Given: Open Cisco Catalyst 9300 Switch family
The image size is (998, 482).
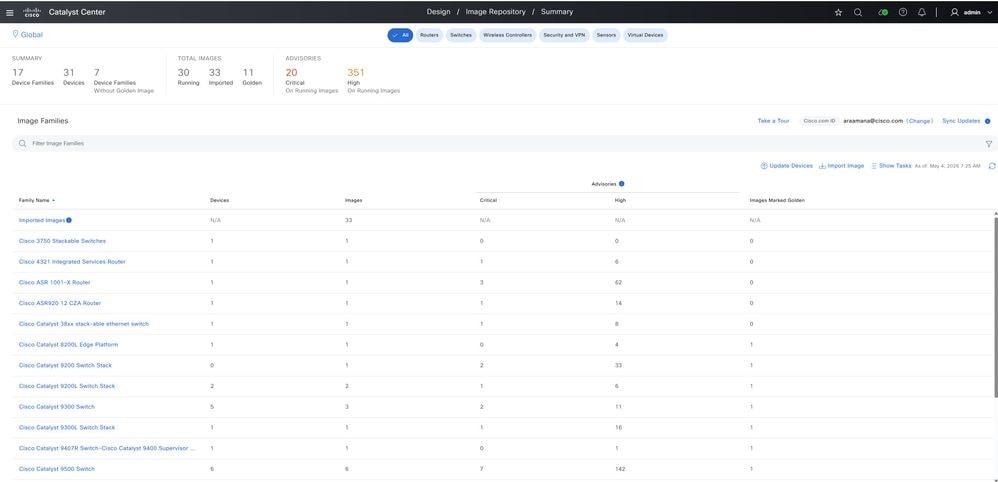Looking at the screenshot, I should pos(57,407).
